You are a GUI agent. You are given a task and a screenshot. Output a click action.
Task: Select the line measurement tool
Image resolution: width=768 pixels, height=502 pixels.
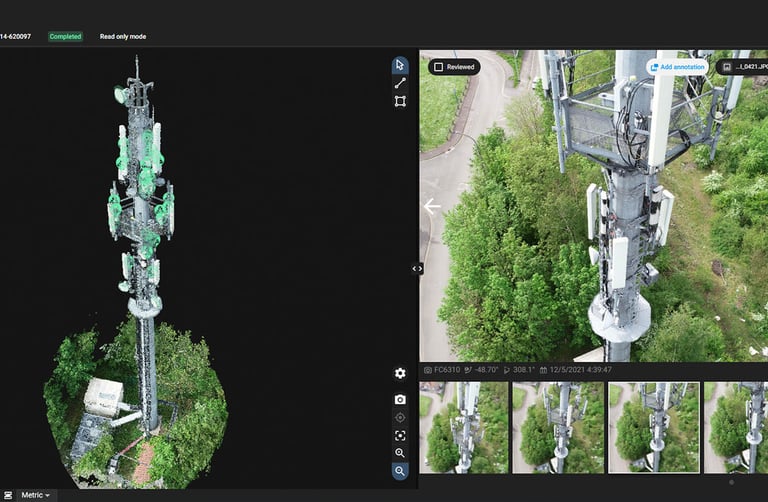pyautogui.click(x=400, y=83)
